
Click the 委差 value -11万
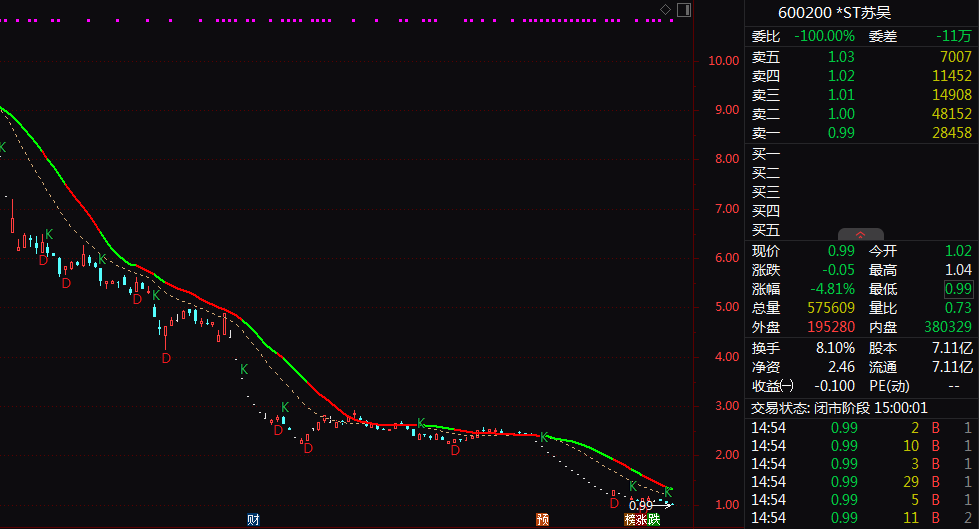click(x=954, y=36)
